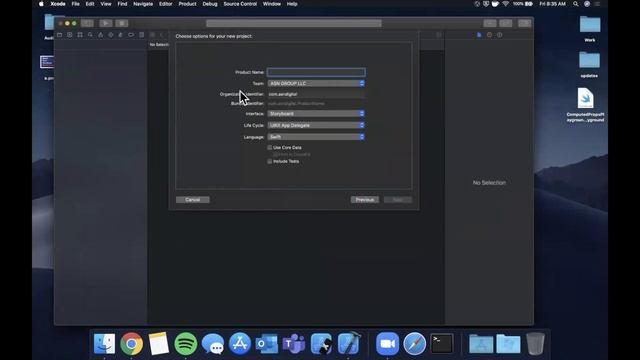Screen dimensions: 640x360
Task: Enable the Use Core Data checkbox
Action: tap(269, 147)
